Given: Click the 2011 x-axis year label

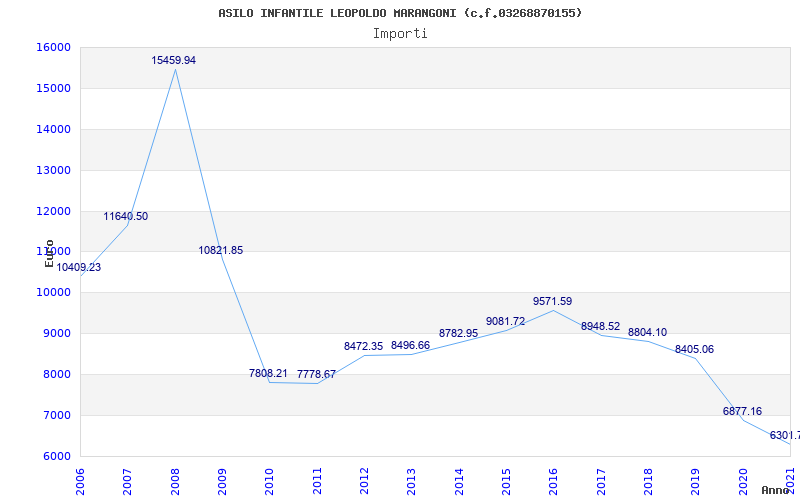Looking at the screenshot, I should click(317, 482).
